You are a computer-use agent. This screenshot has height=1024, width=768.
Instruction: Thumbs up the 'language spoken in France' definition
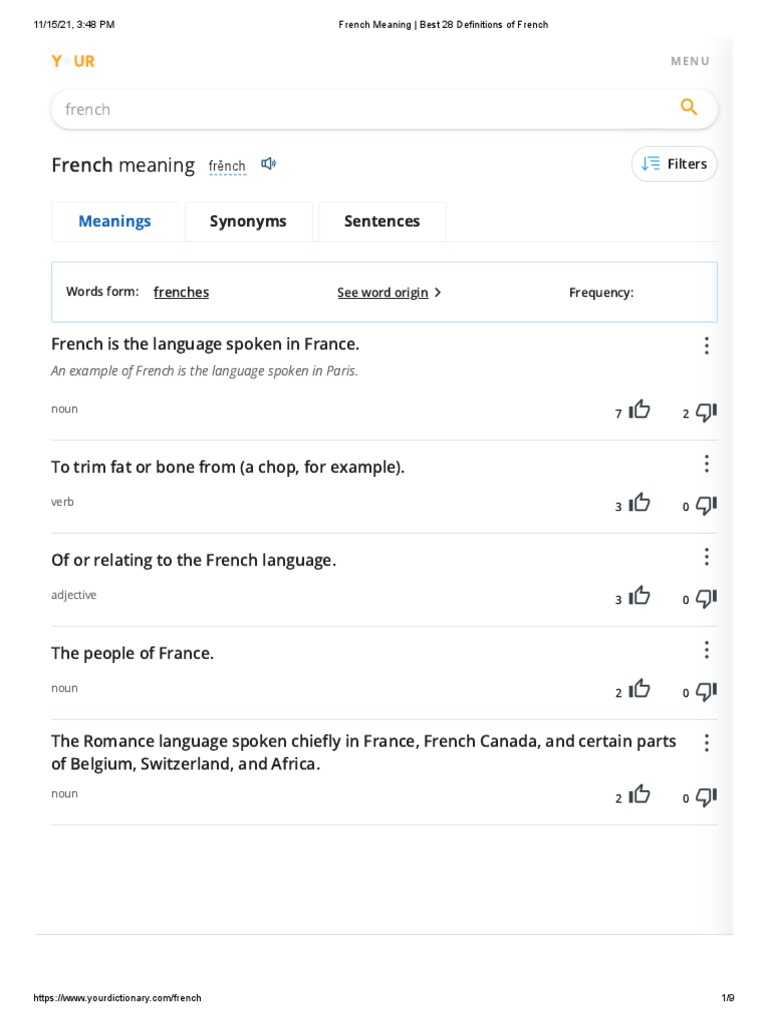pyautogui.click(x=640, y=410)
